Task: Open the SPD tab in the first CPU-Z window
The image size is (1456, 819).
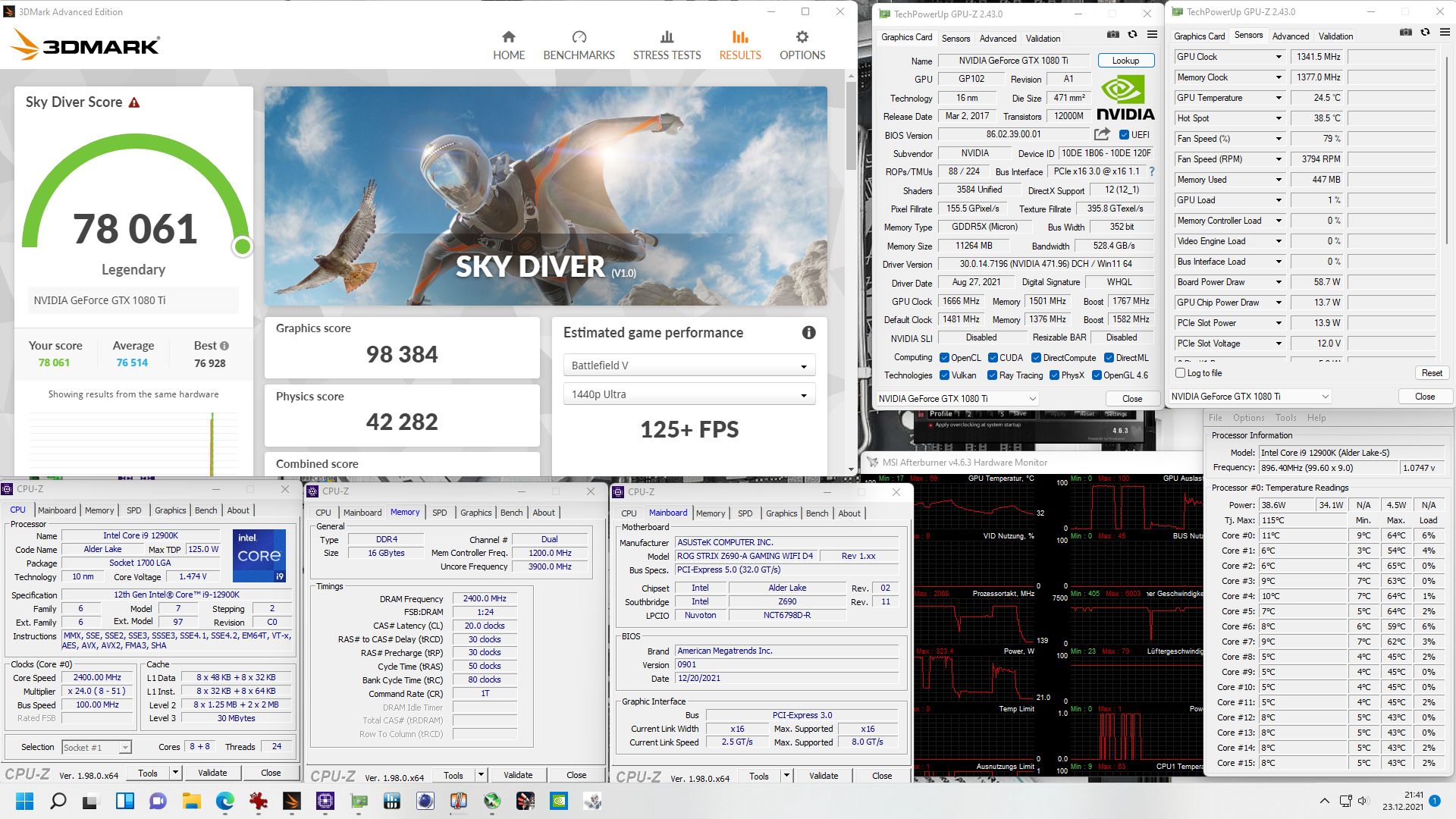Action: 134,510
